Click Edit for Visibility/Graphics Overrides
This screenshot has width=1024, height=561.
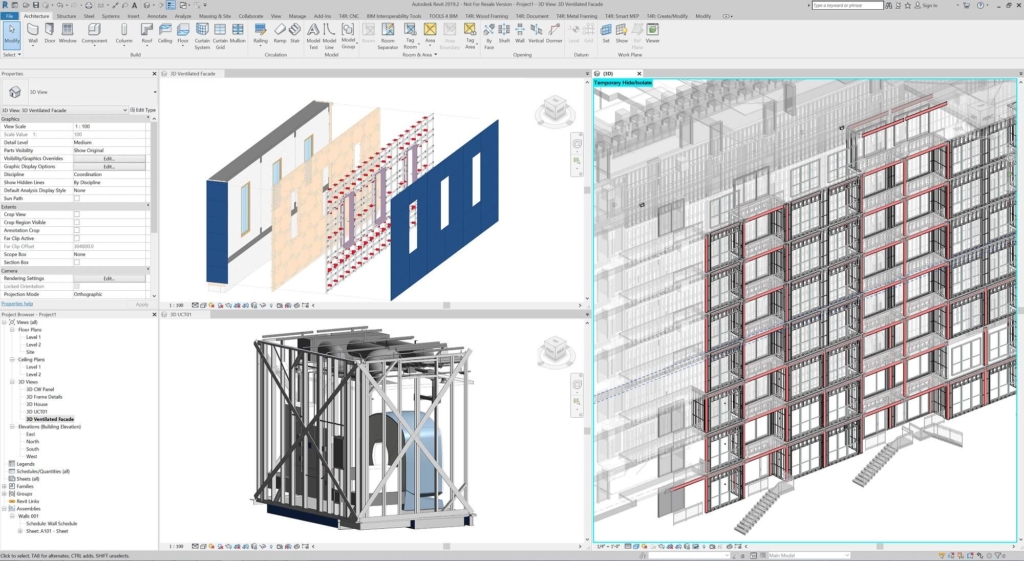(x=109, y=158)
